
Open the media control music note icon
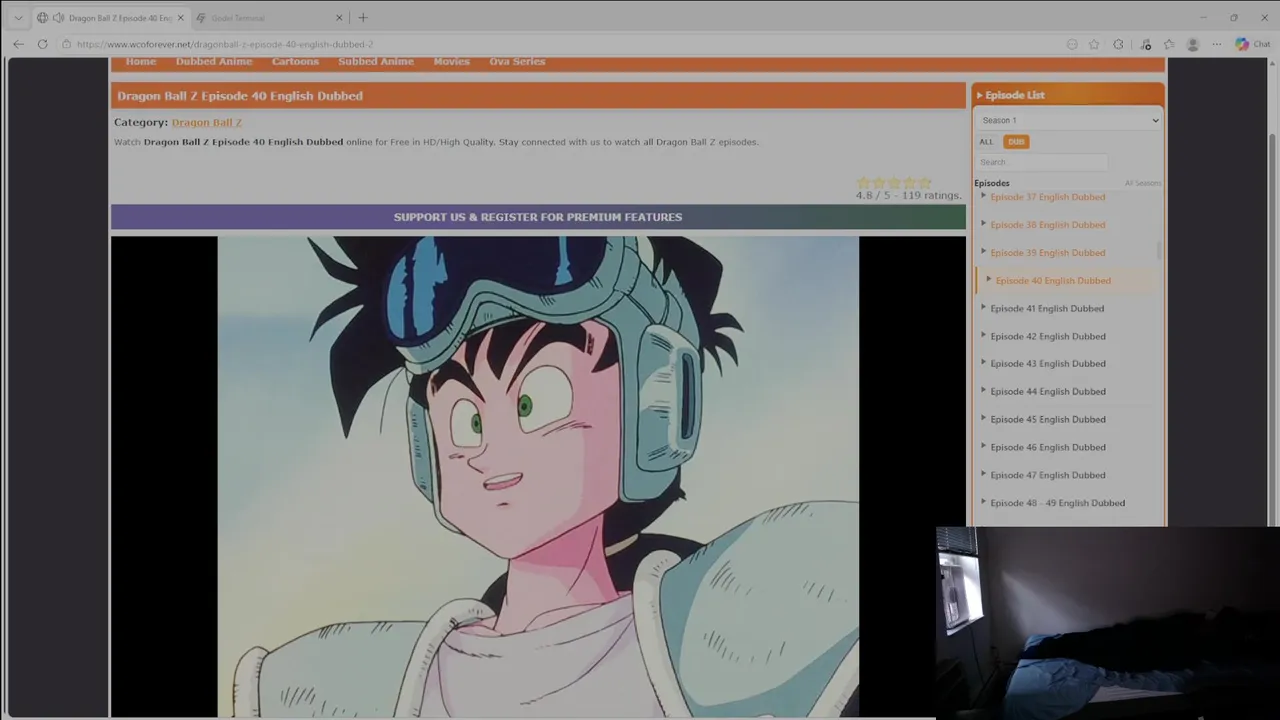pos(1146,44)
